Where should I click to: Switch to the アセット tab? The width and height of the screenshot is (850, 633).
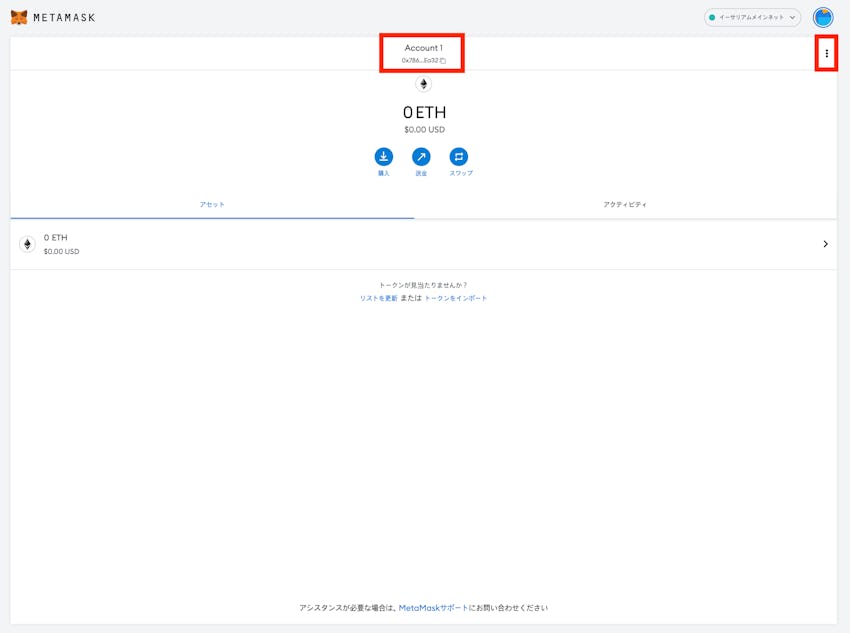(x=212, y=204)
